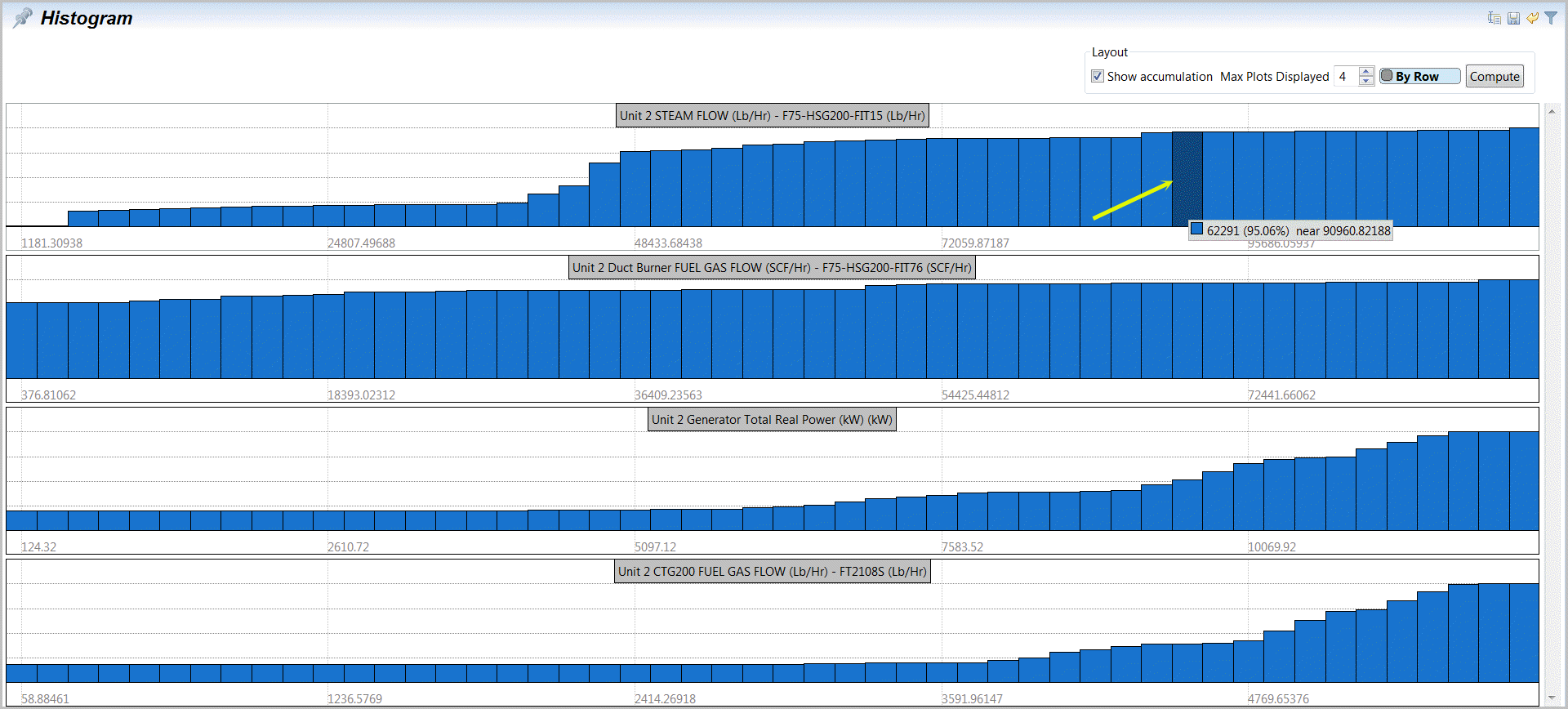The image size is (1568, 709).
Task: Click the Histogram panel title text
Action: (x=87, y=18)
